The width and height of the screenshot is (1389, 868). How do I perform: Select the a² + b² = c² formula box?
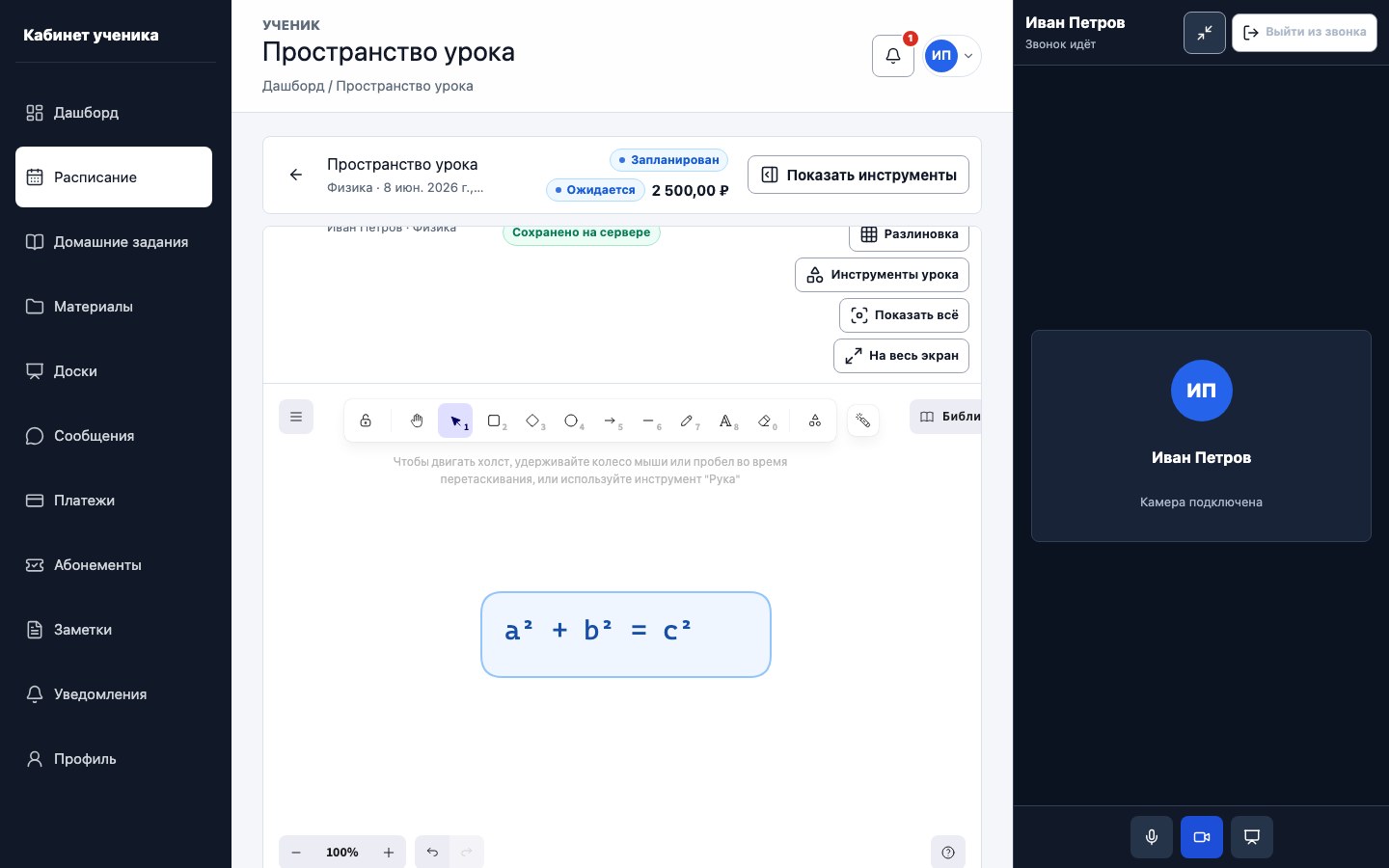pos(626,635)
